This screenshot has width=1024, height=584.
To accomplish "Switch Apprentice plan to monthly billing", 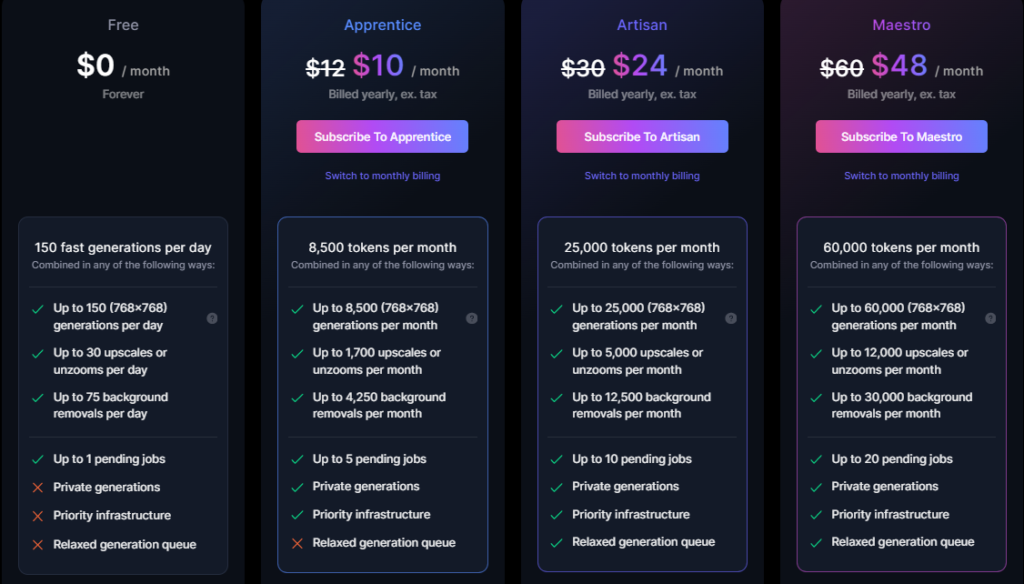I will 383,176.
